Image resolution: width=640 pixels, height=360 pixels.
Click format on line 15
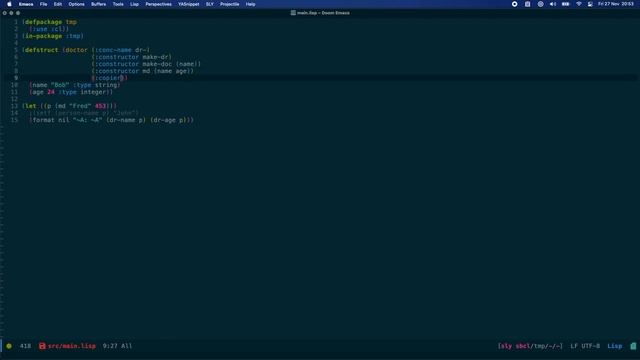(x=43, y=120)
